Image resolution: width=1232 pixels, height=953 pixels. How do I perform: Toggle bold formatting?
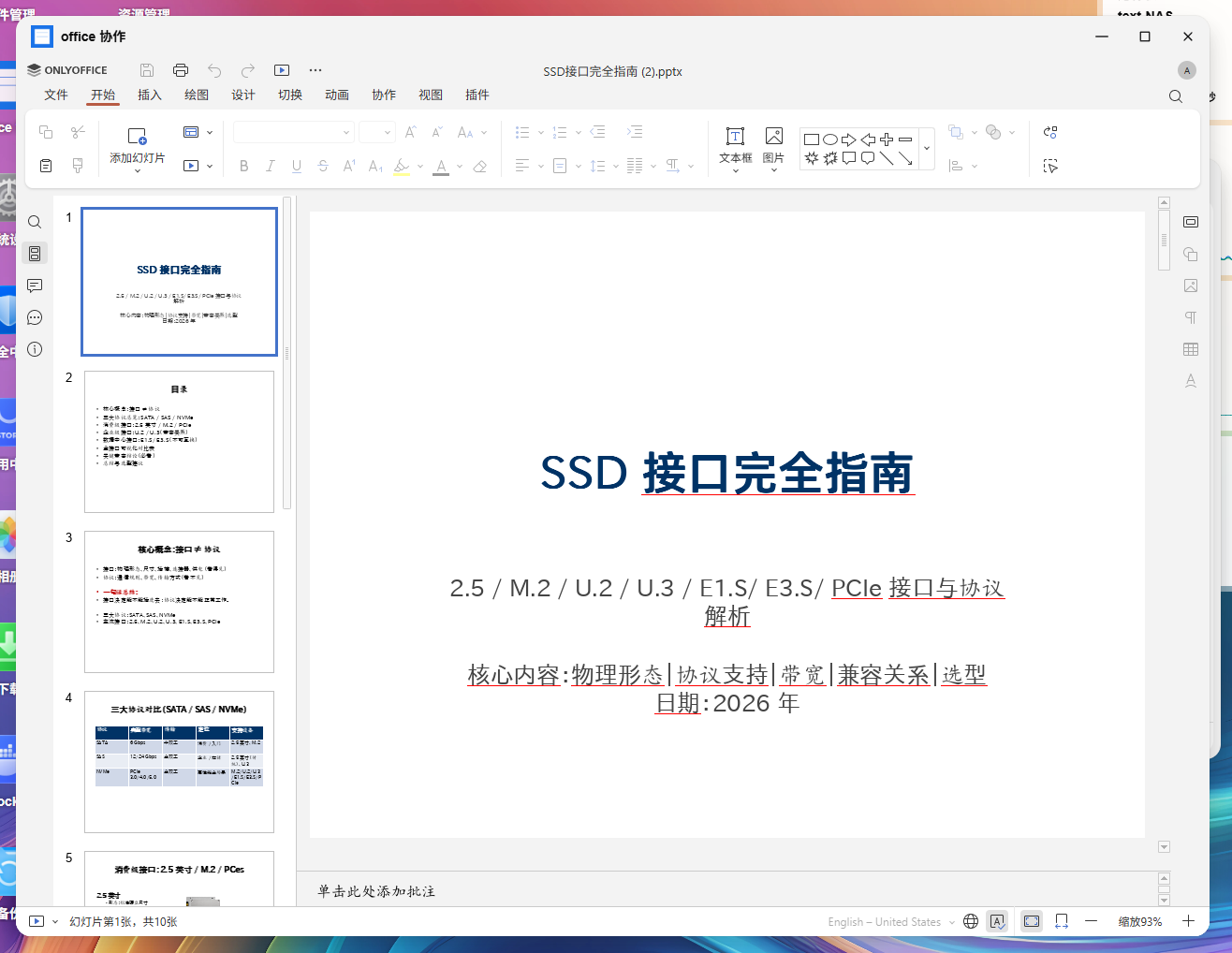click(x=244, y=166)
